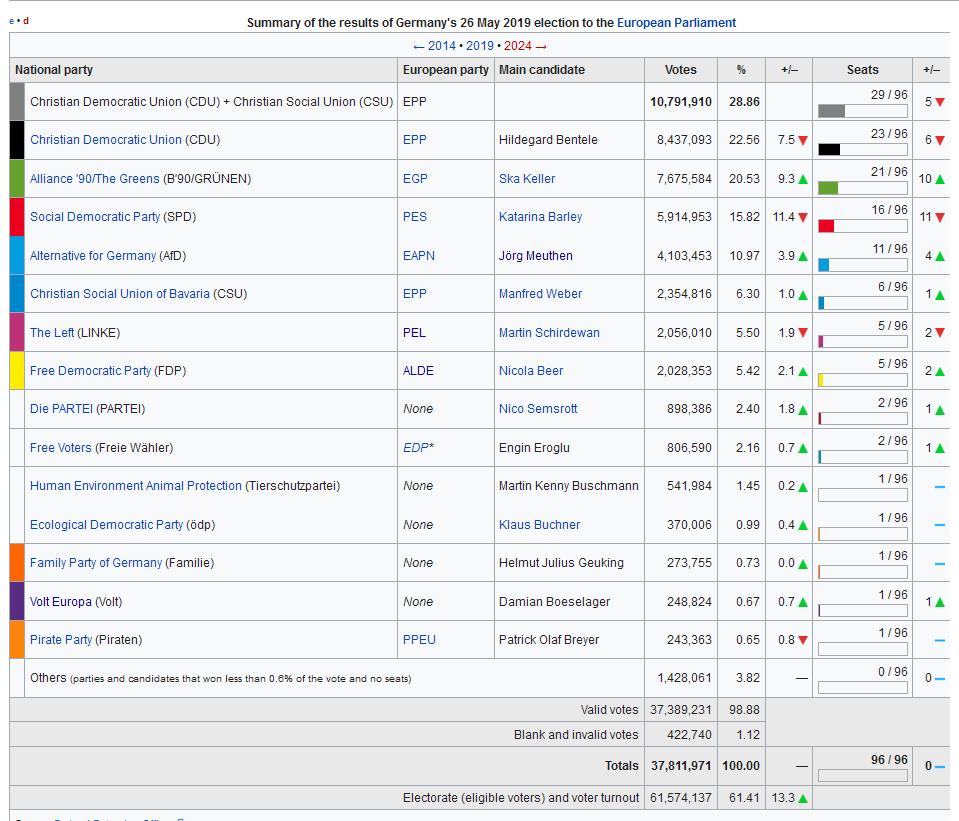
Task: Click the red down arrow beside SPD 11.4
Action: 803,218
